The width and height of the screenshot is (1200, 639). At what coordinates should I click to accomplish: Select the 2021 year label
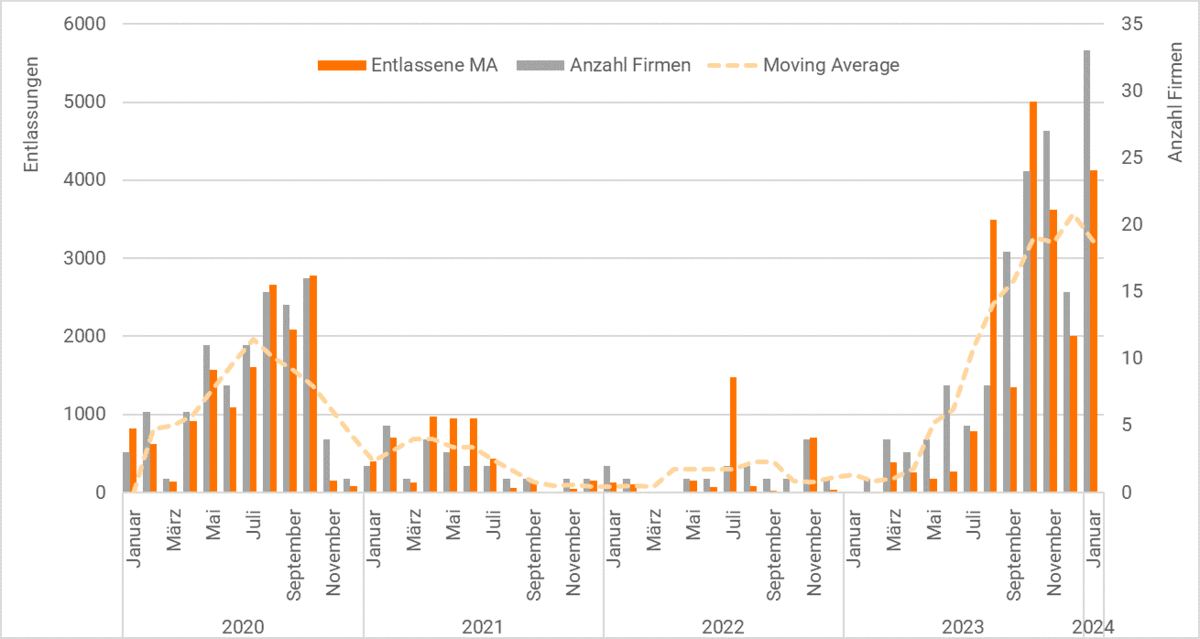(483, 627)
